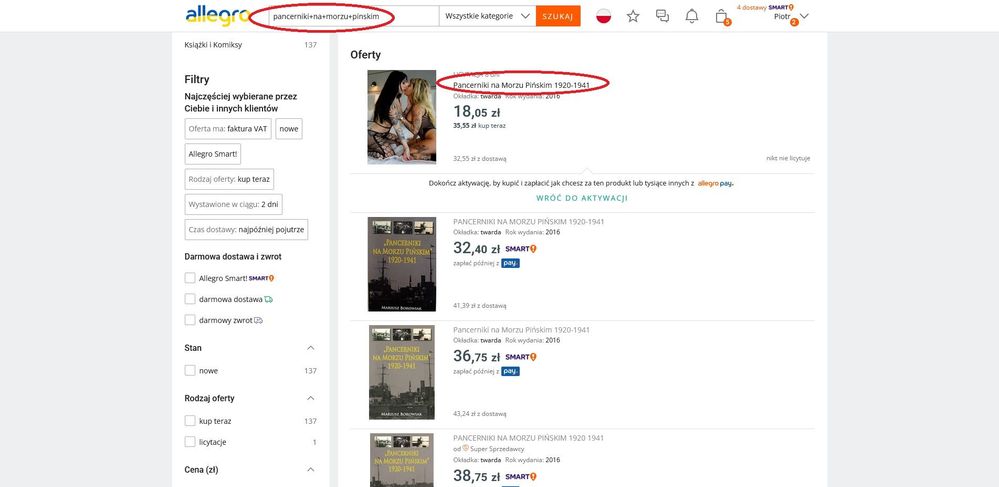The image size is (999, 487).
Task: Click Smart badge next to 38,75 zł
Action: 521,476
